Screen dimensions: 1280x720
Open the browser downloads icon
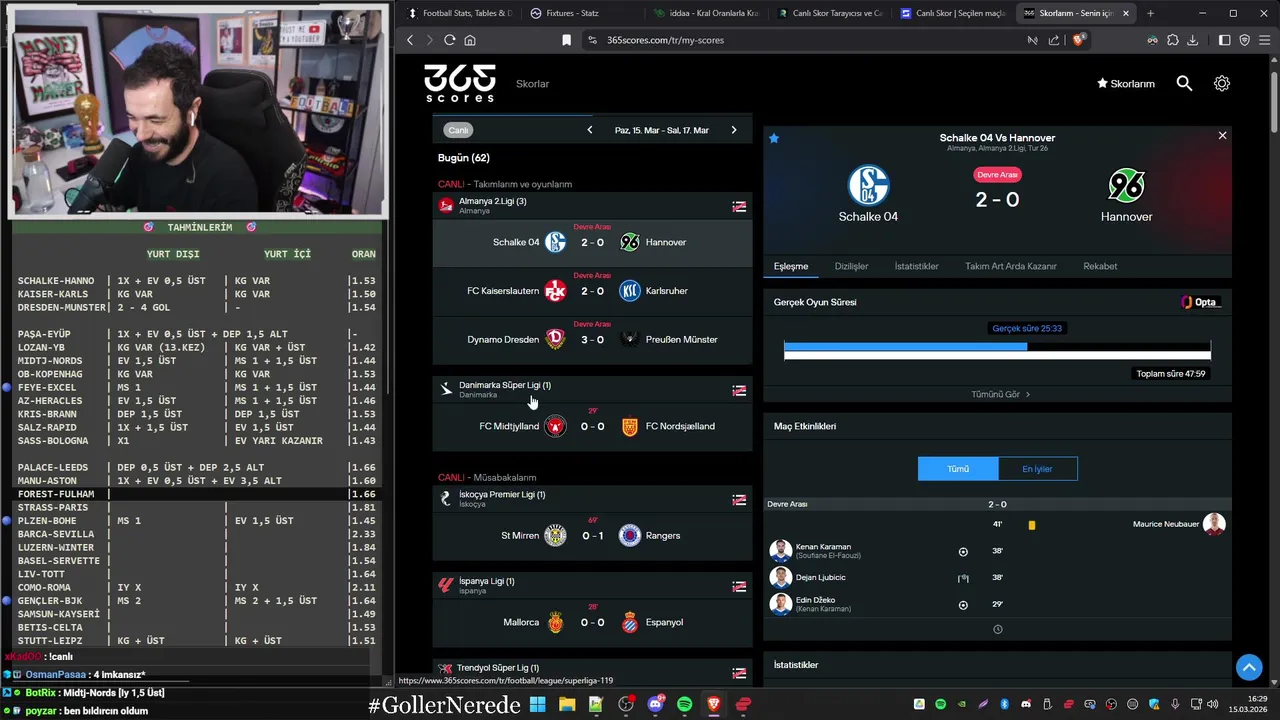(1192, 40)
